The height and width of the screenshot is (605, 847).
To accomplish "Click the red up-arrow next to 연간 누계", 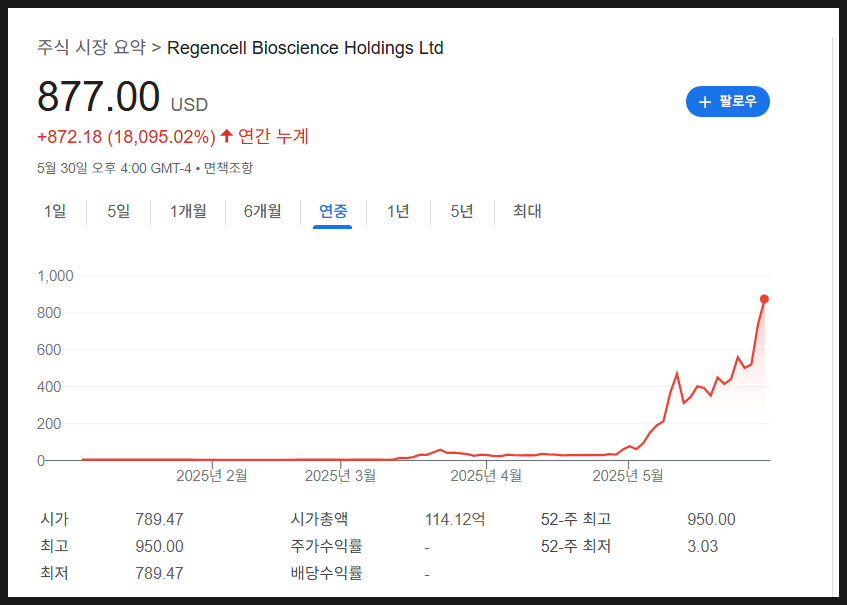I will pos(227,136).
